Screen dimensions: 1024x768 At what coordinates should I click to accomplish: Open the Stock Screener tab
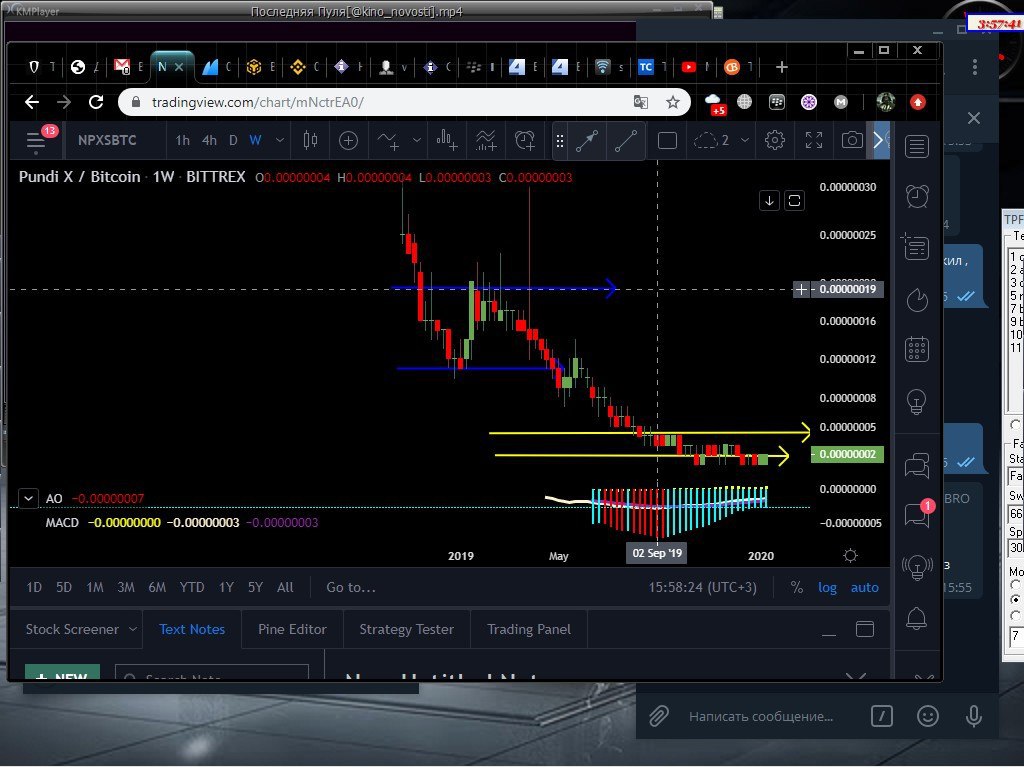click(x=72, y=629)
